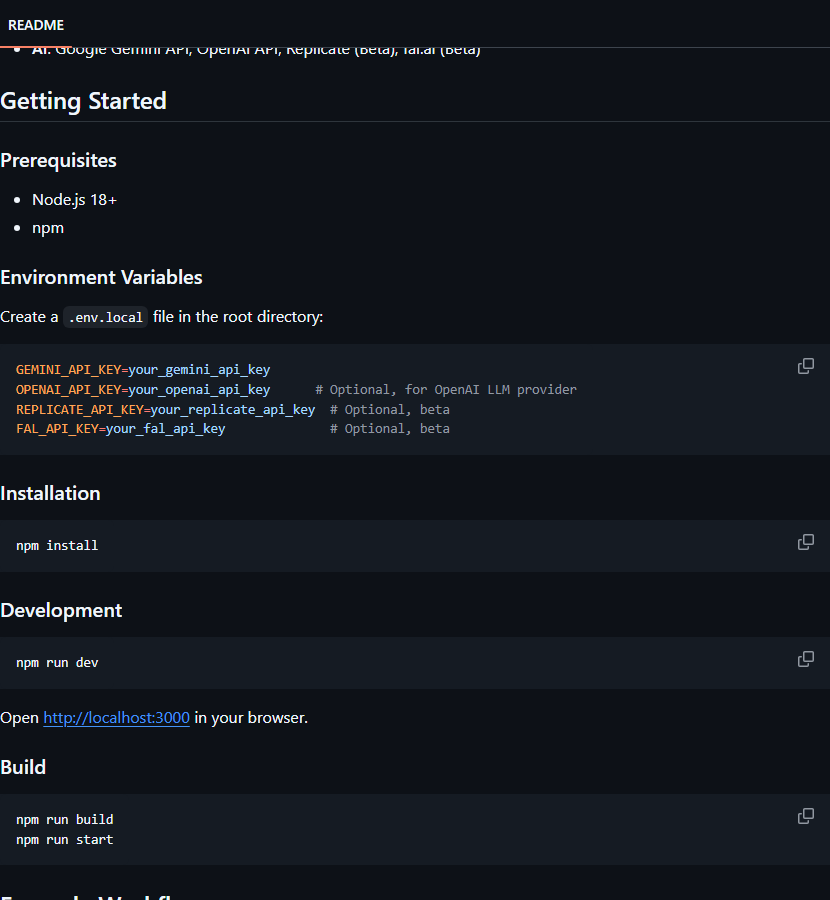
Task: Open the http://localhost:3000 link
Action: point(117,717)
